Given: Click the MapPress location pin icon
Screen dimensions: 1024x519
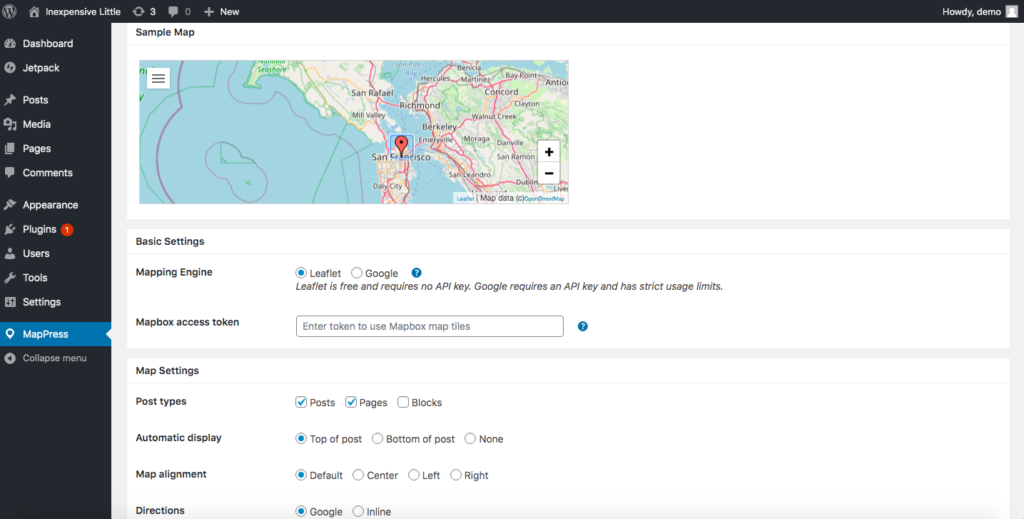Looking at the screenshot, I should click(10, 334).
